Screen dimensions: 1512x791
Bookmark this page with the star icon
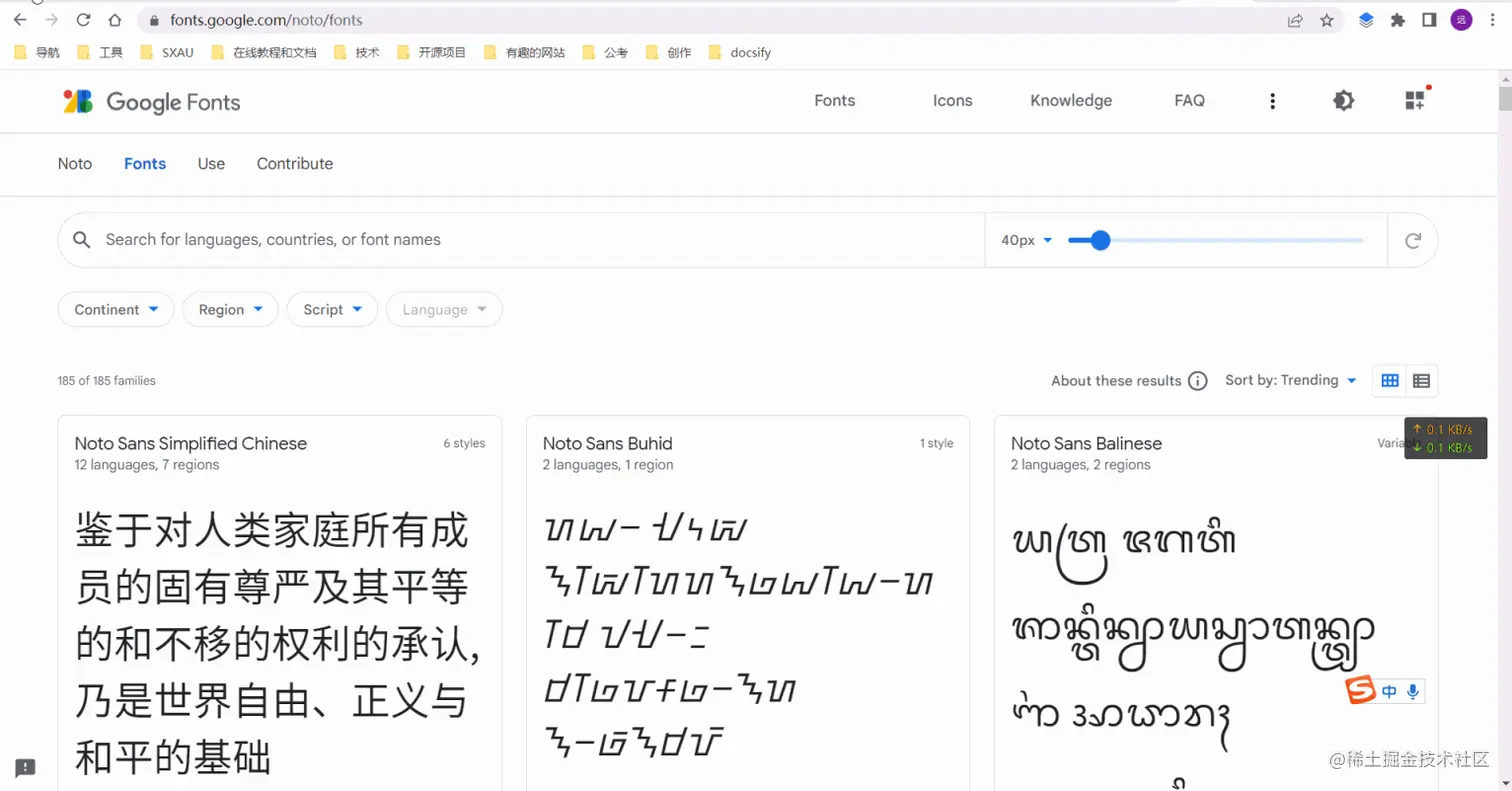[1327, 20]
